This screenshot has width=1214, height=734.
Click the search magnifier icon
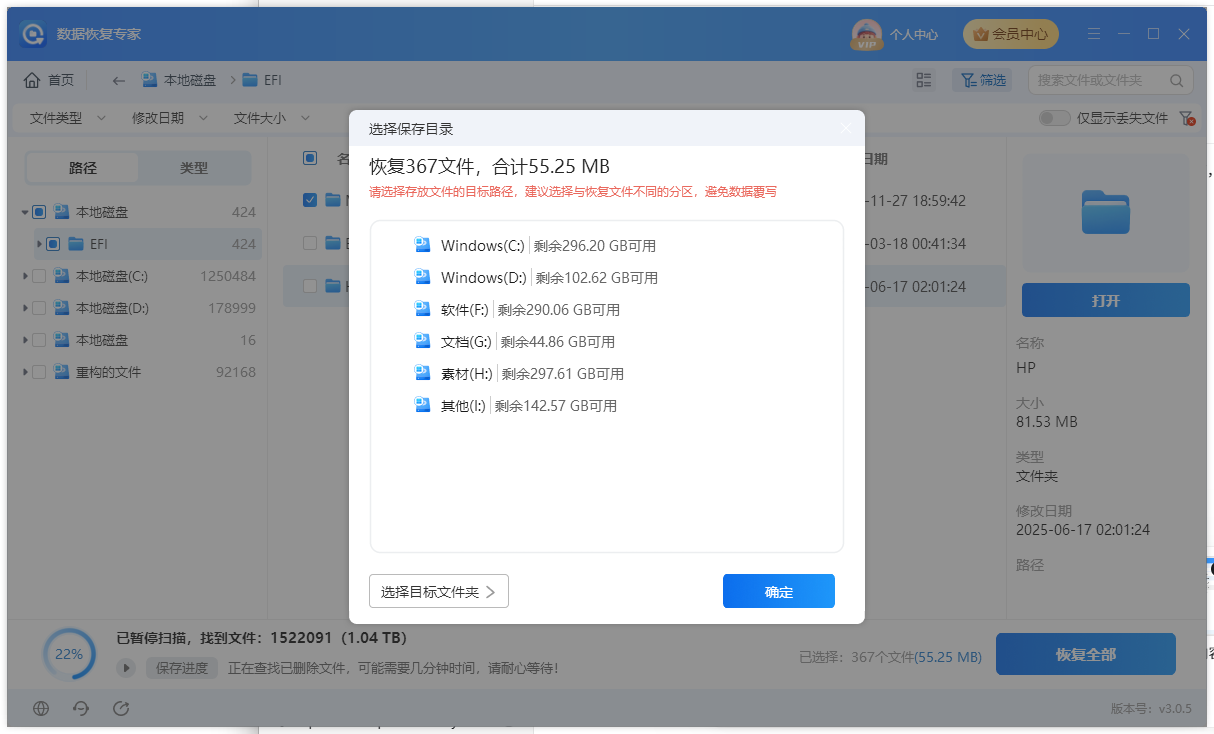pyautogui.click(x=1176, y=80)
